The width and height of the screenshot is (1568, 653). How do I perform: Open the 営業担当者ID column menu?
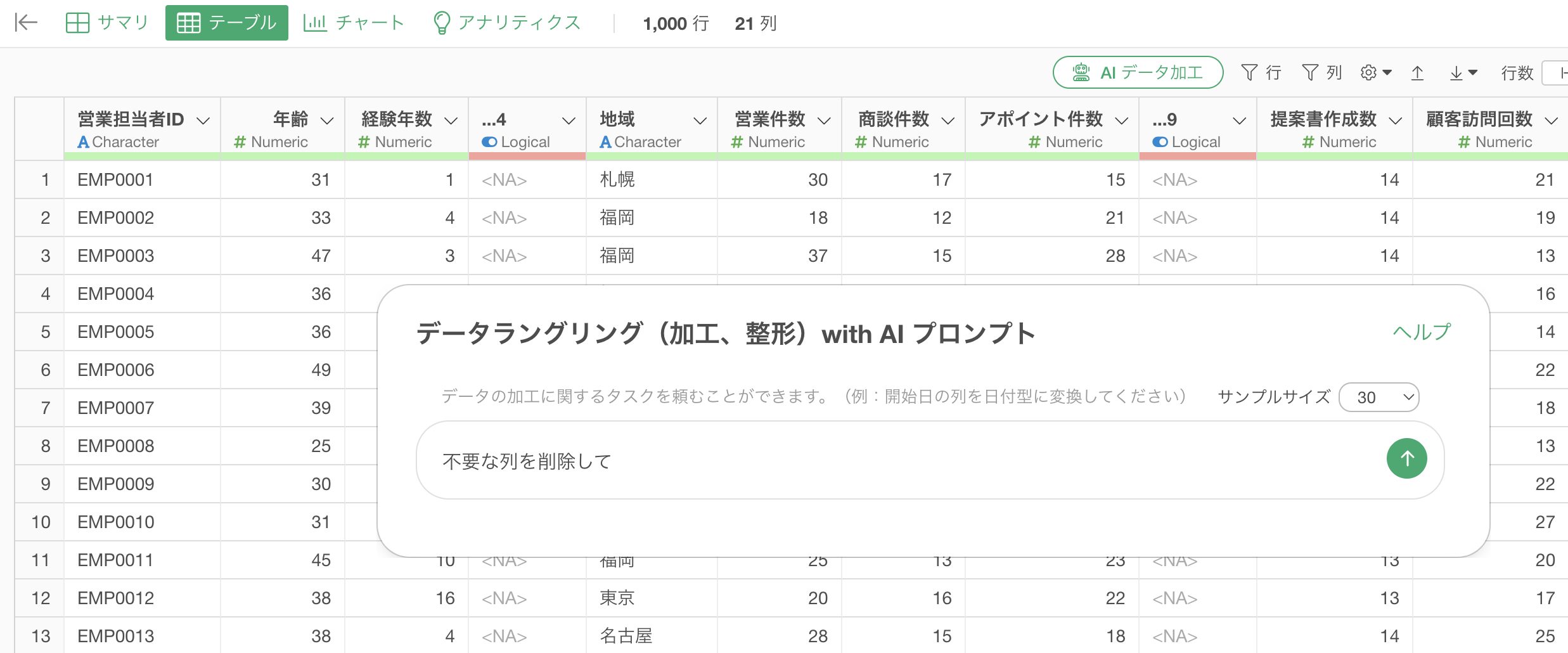(x=203, y=120)
